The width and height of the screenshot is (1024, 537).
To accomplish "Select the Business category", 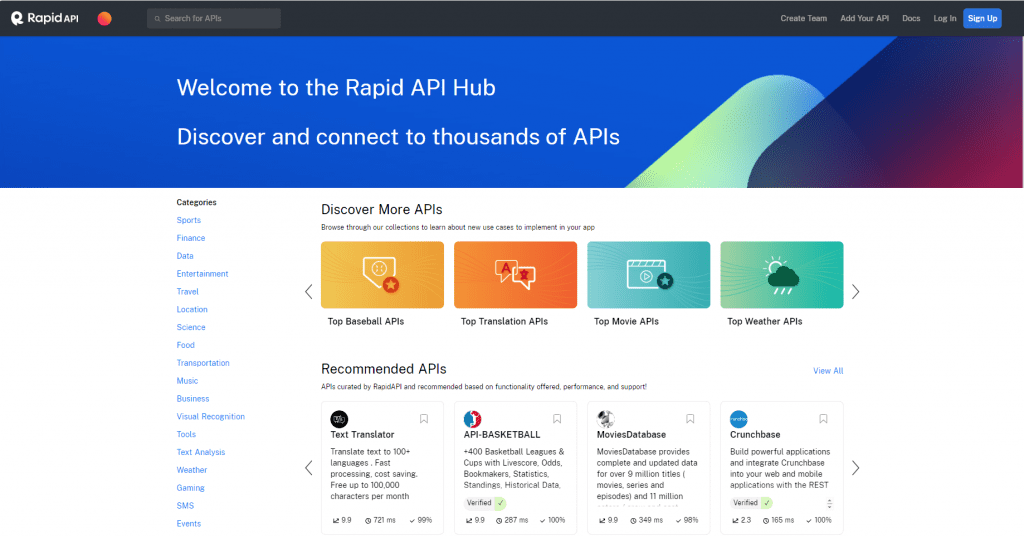I will 193,399.
